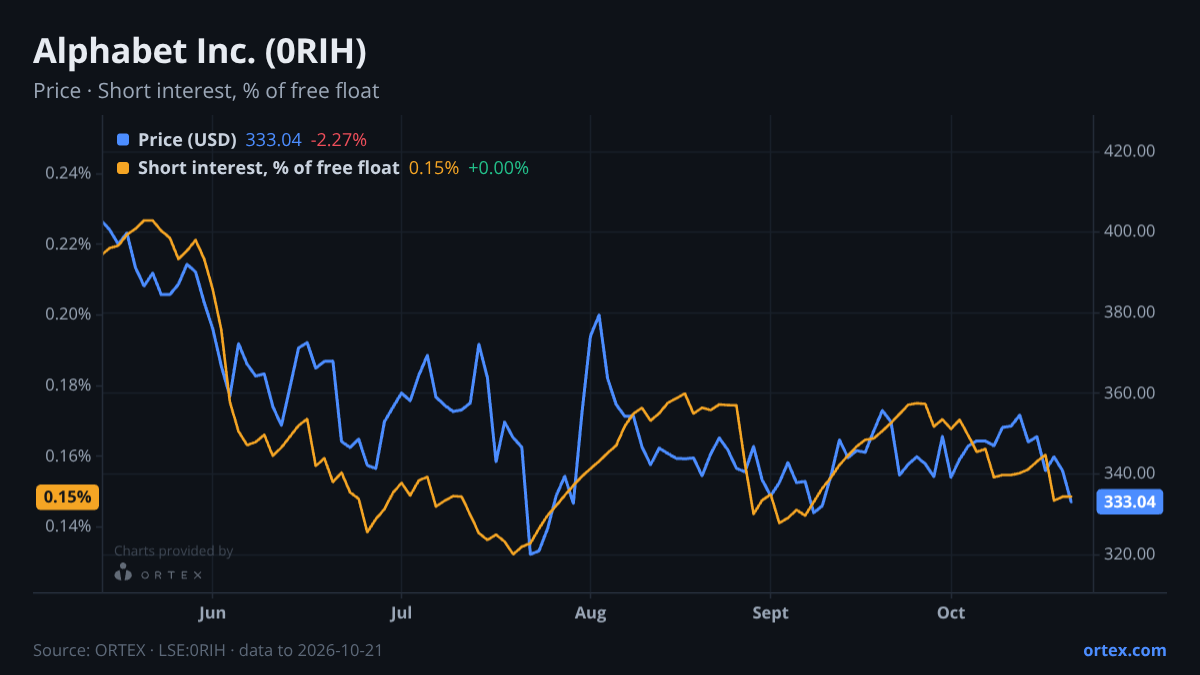Click the 0.14% left axis label
The image size is (1200, 675).
tap(68, 526)
